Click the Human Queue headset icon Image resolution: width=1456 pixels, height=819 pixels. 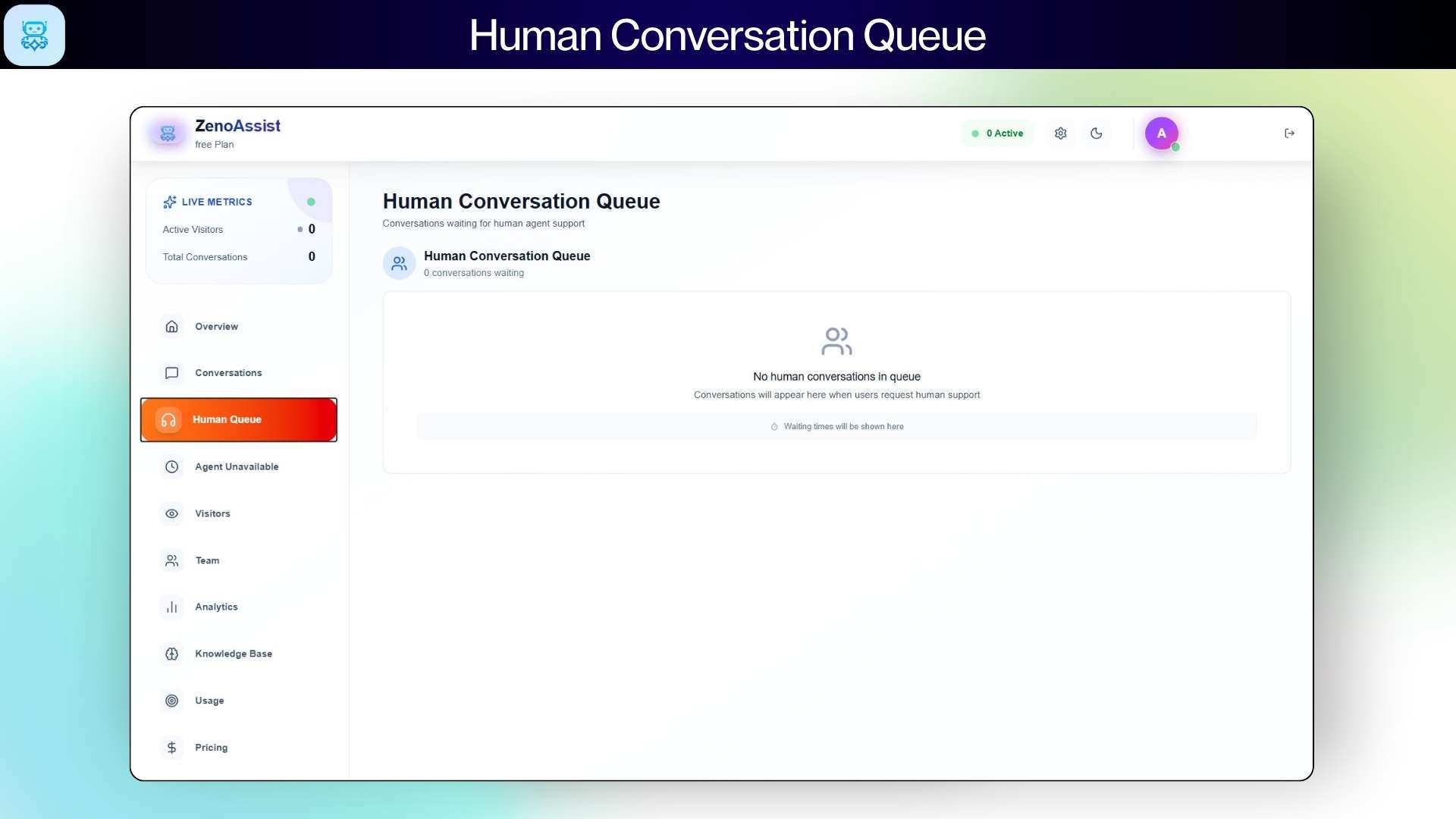coord(168,419)
